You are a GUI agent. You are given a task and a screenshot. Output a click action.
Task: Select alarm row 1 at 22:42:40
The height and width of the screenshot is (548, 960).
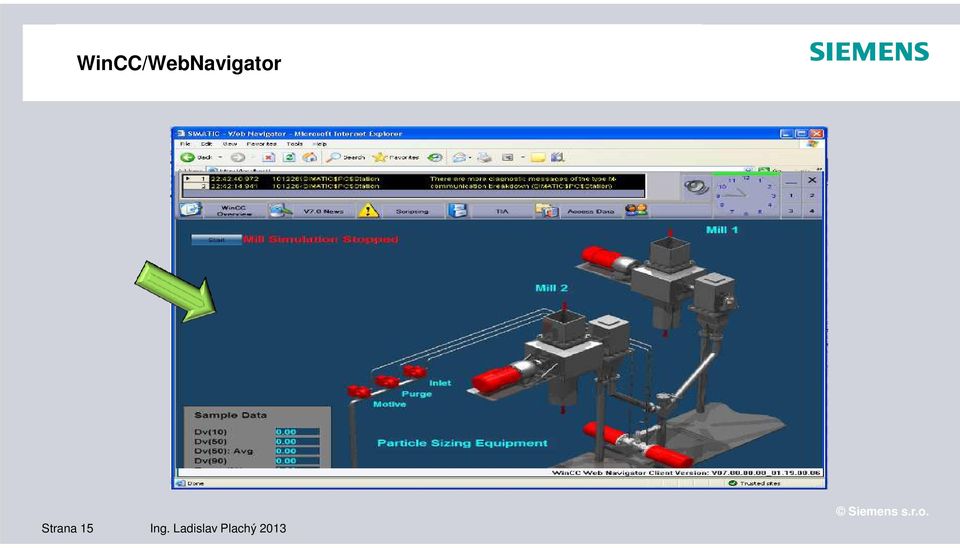click(414, 179)
